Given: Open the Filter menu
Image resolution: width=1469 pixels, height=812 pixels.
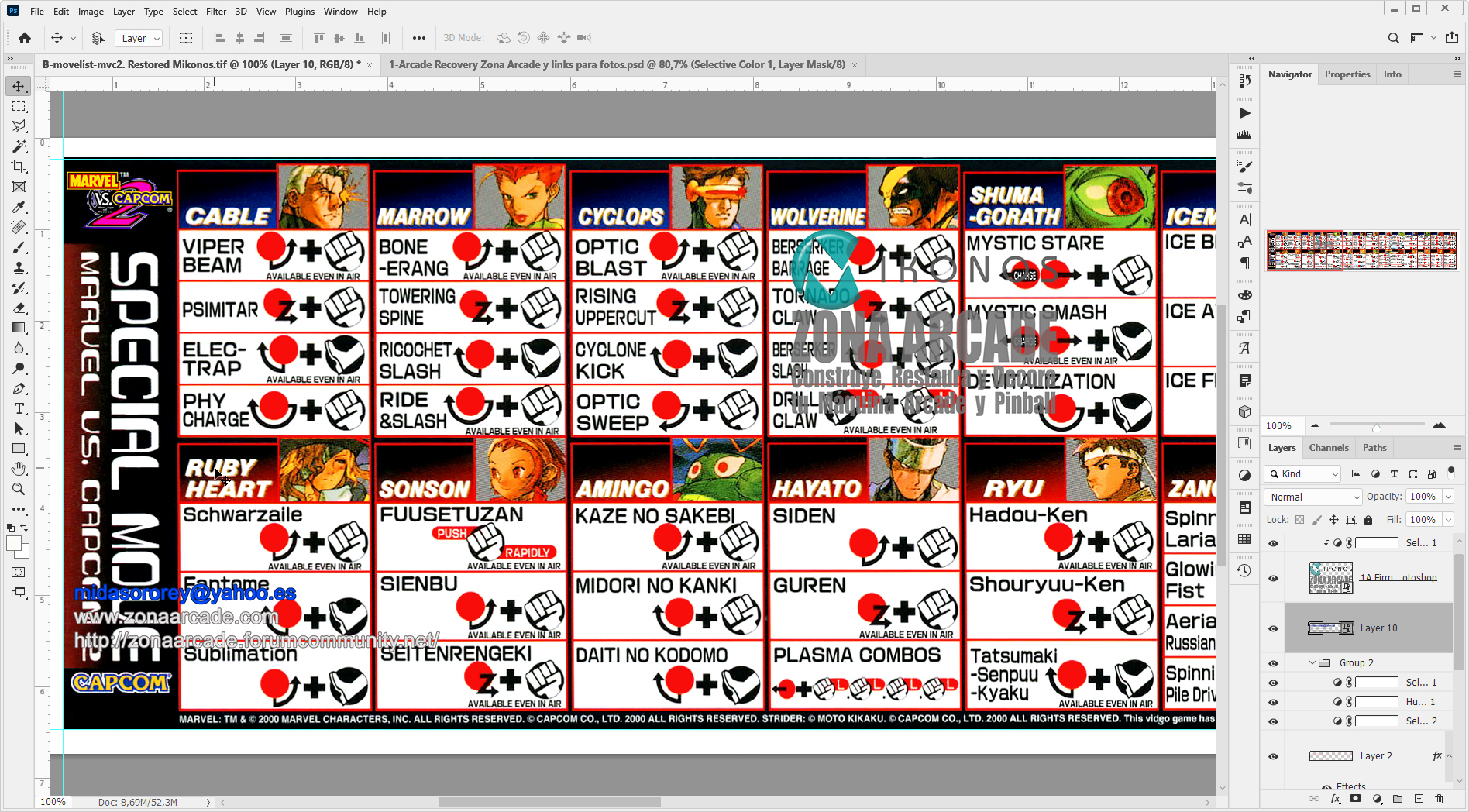Looking at the screenshot, I should pos(215,12).
